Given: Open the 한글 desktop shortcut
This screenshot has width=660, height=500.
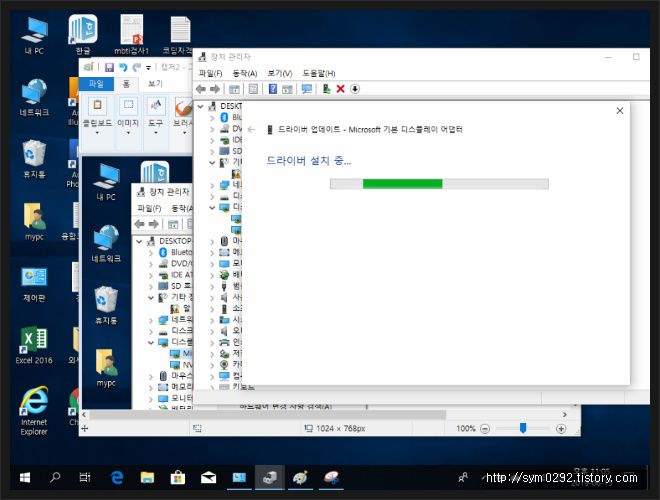Looking at the screenshot, I should [83, 35].
